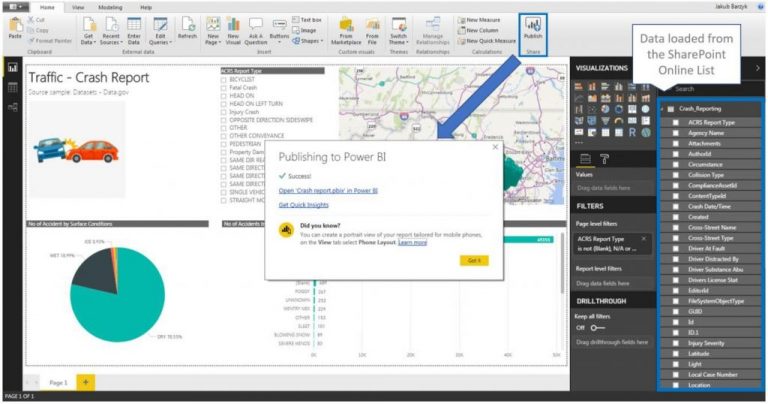The image size is (768, 404).
Task: Click the Format Painter command
Action: click(x=50, y=41)
